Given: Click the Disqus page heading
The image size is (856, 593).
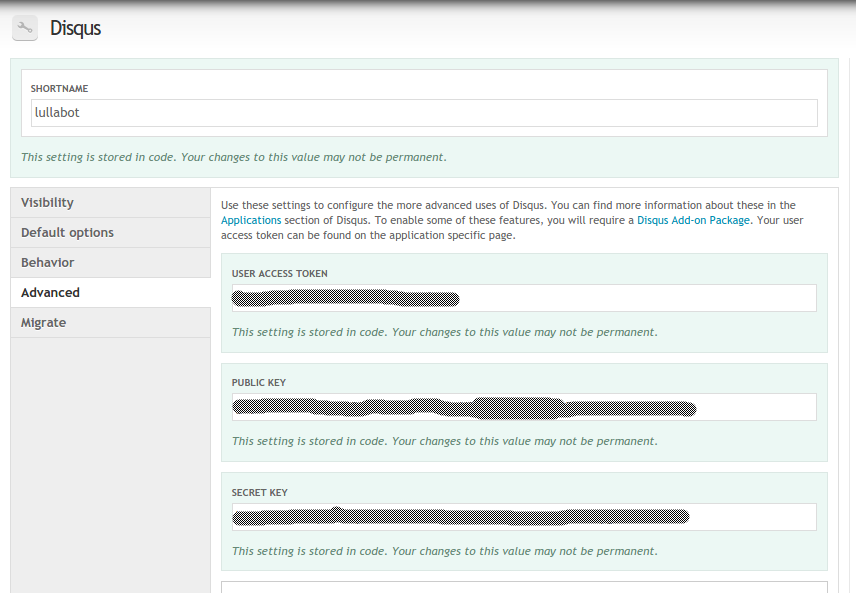Looking at the screenshot, I should pyautogui.click(x=75, y=28).
